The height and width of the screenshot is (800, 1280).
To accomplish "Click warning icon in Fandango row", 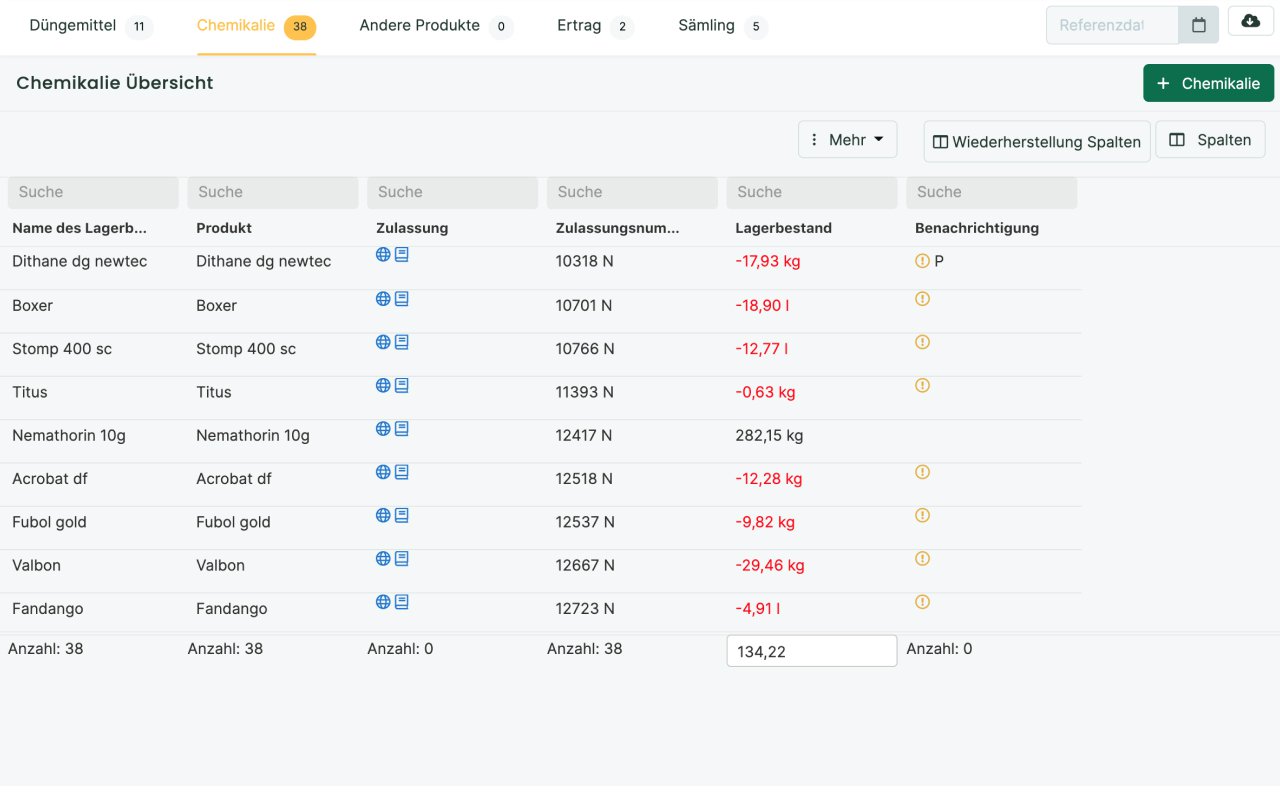I will [x=922, y=602].
